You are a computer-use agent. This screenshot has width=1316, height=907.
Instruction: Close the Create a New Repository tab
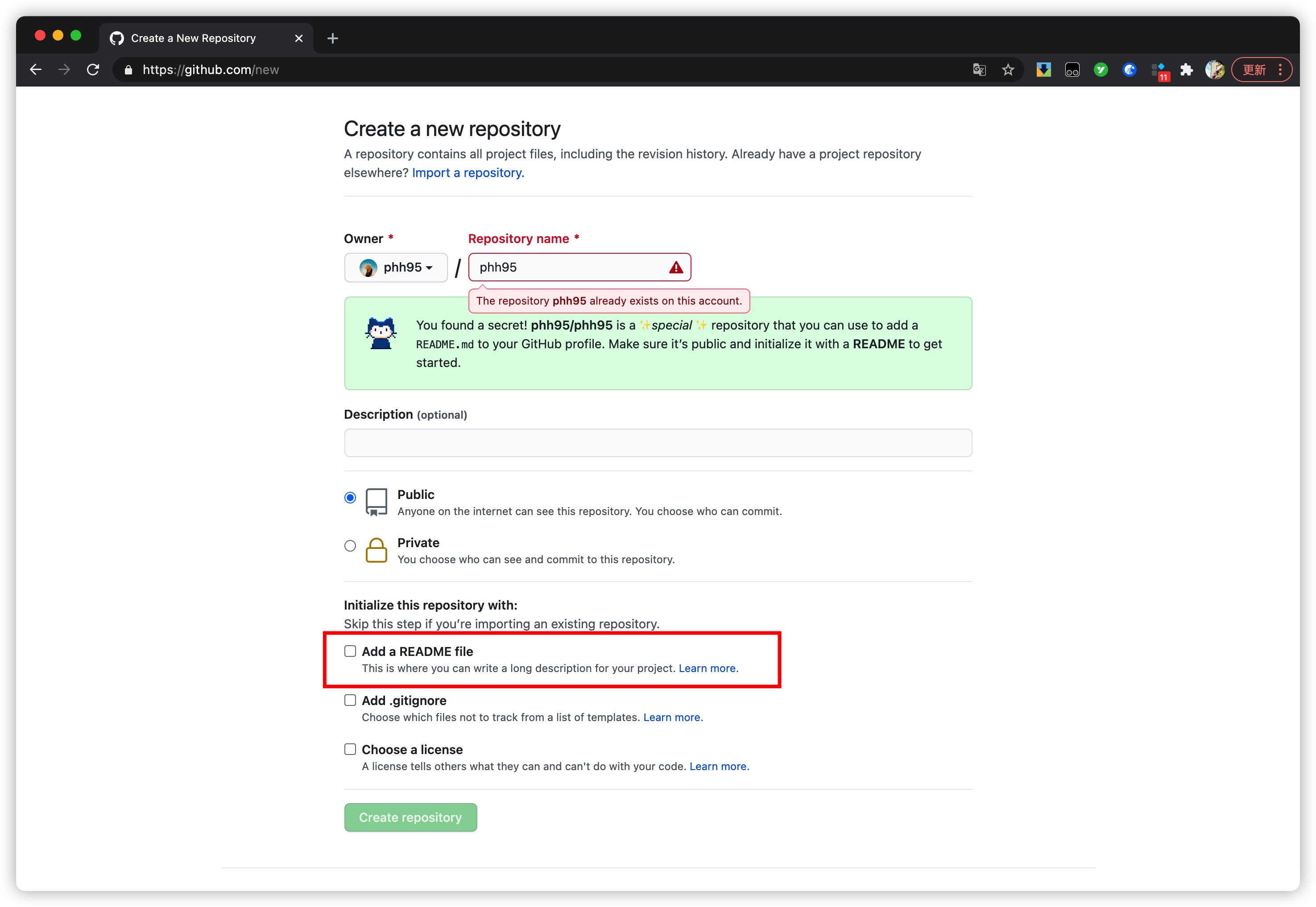[299, 38]
